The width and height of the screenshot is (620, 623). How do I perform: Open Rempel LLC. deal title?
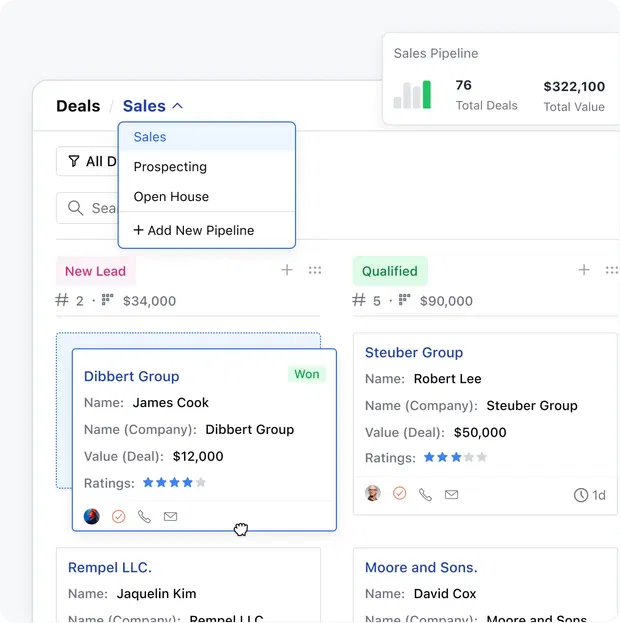pos(110,567)
